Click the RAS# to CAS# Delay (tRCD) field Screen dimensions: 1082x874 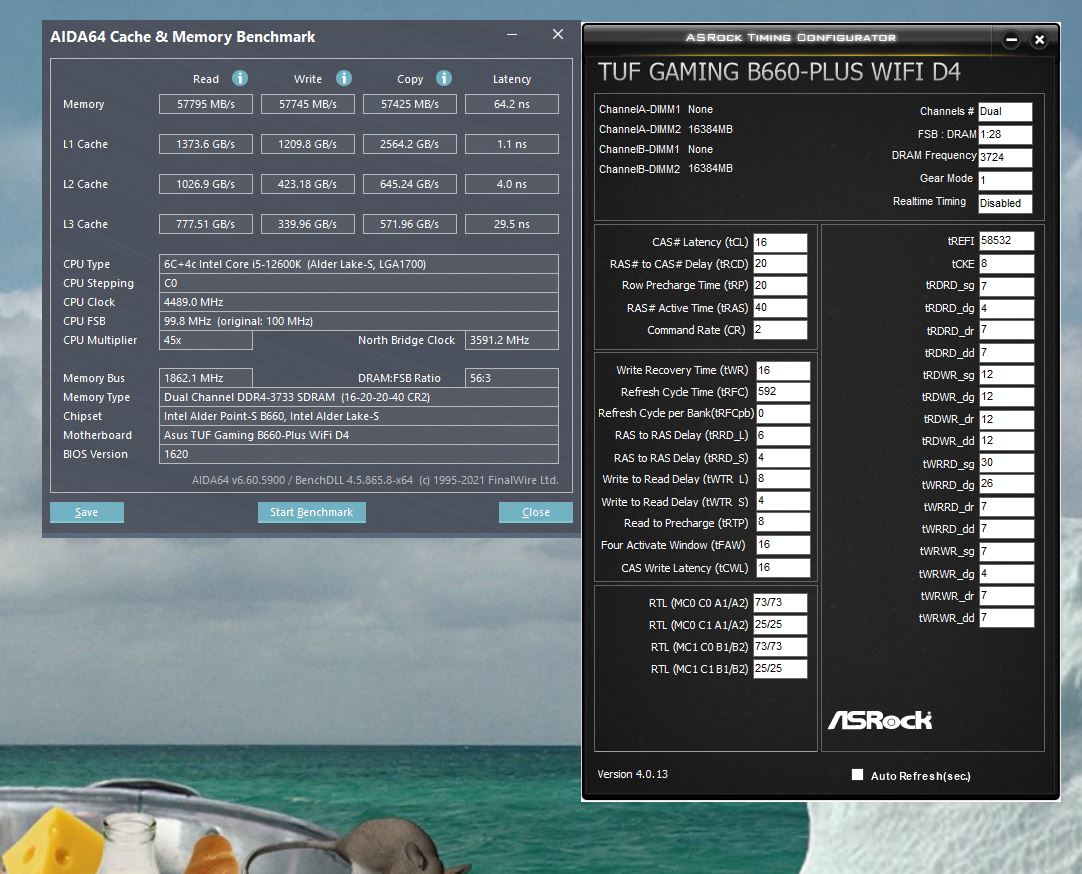[x=780, y=264]
